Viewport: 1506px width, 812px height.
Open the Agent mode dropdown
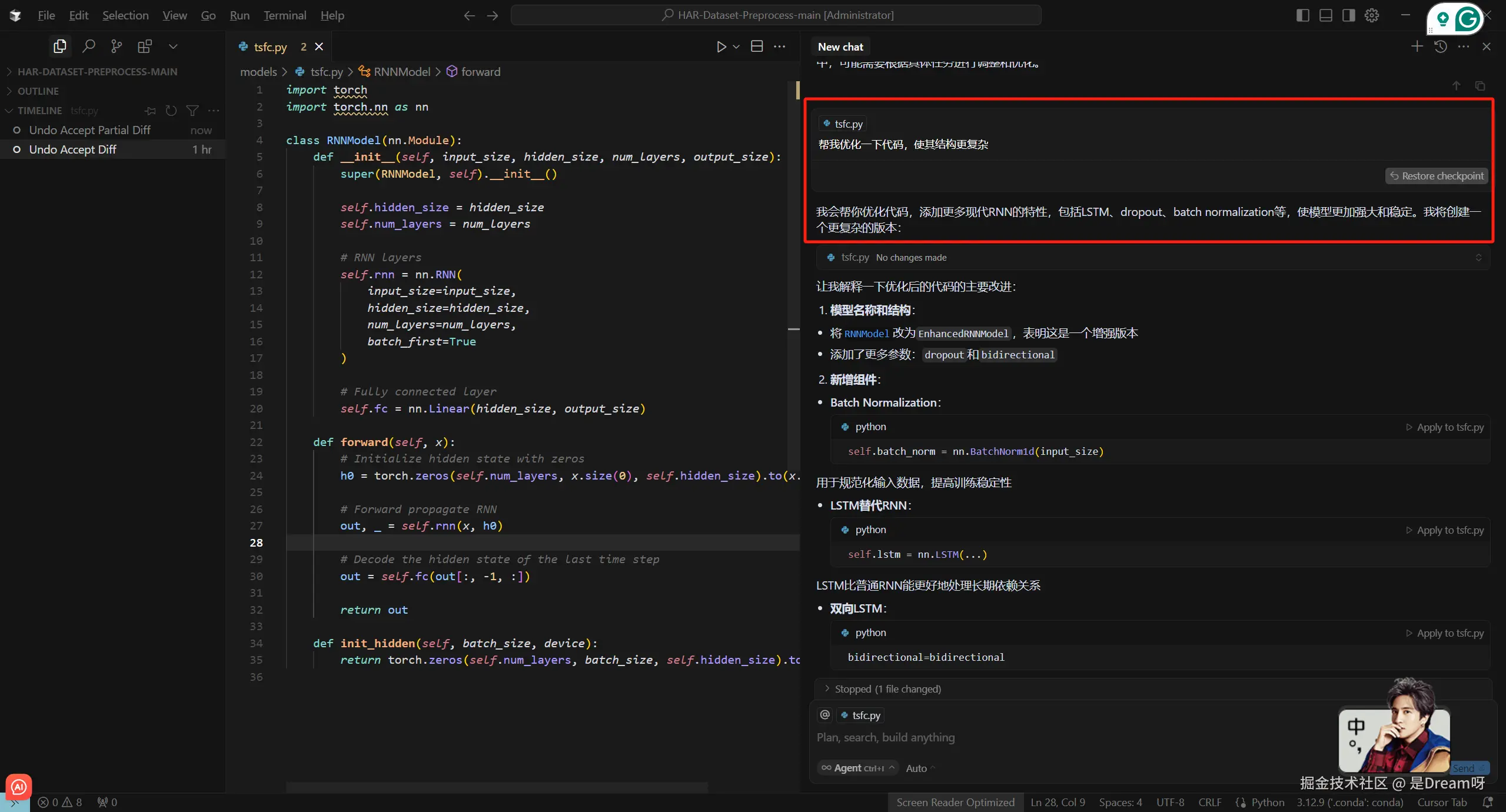tap(858, 768)
